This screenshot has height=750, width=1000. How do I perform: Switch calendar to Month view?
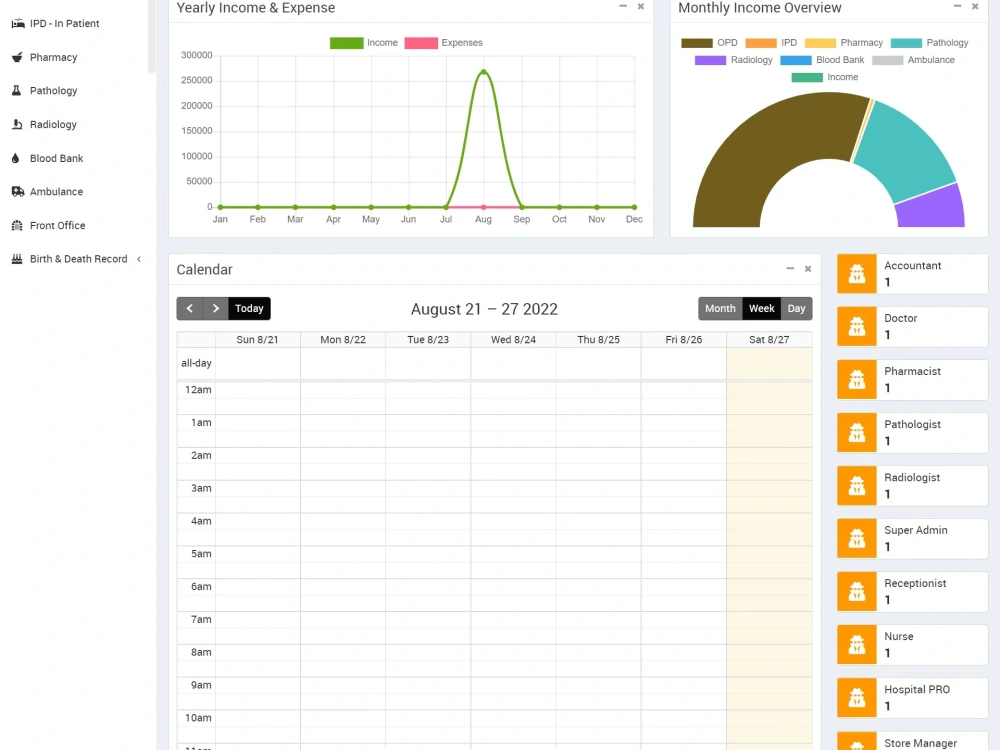click(x=720, y=309)
